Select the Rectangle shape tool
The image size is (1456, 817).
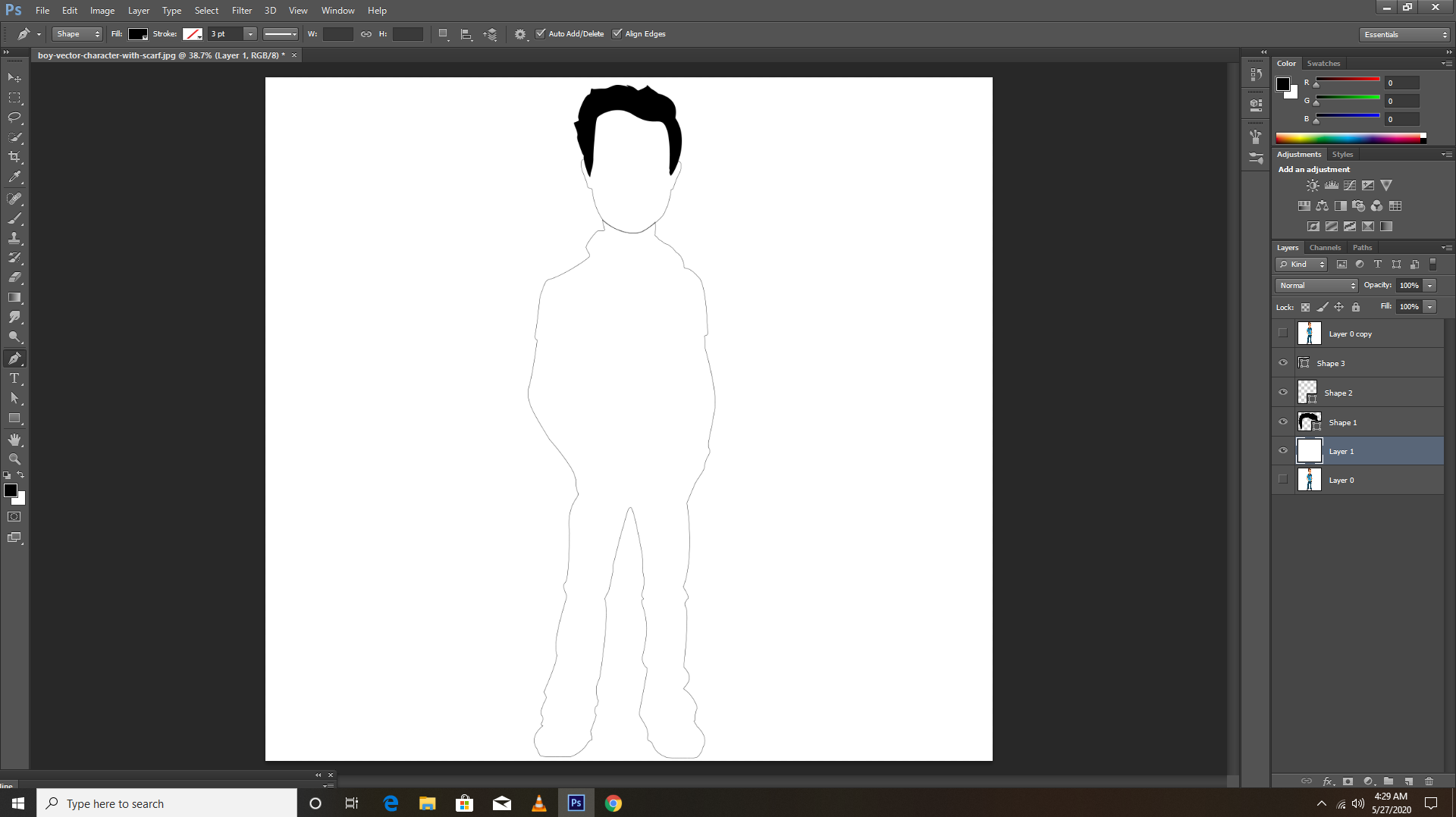[x=14, y=418]
